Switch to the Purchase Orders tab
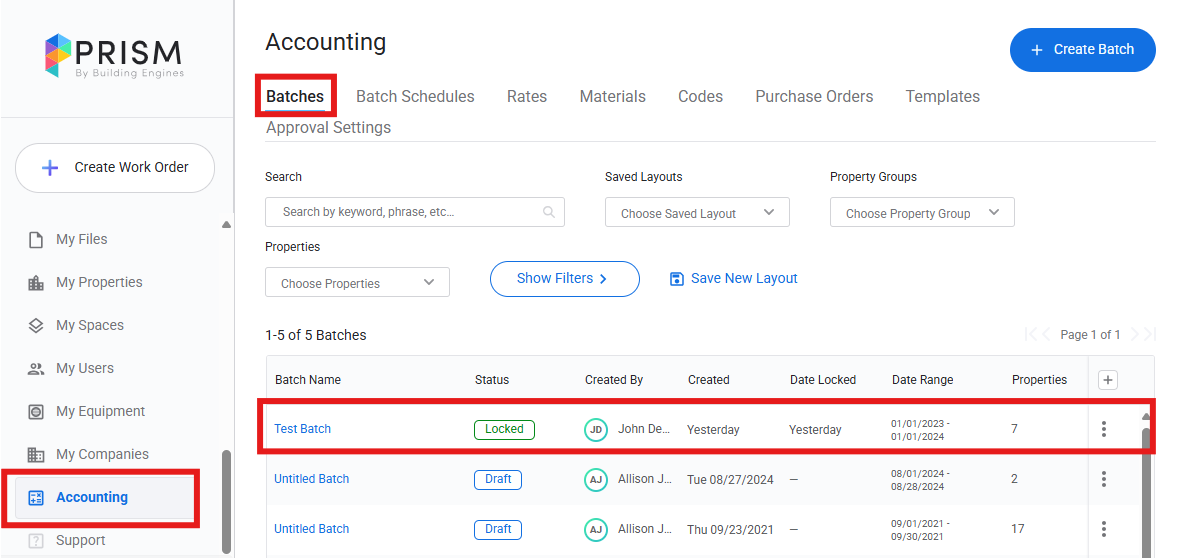This screenshot has height=558, width=1184. (x=814, y=97)
